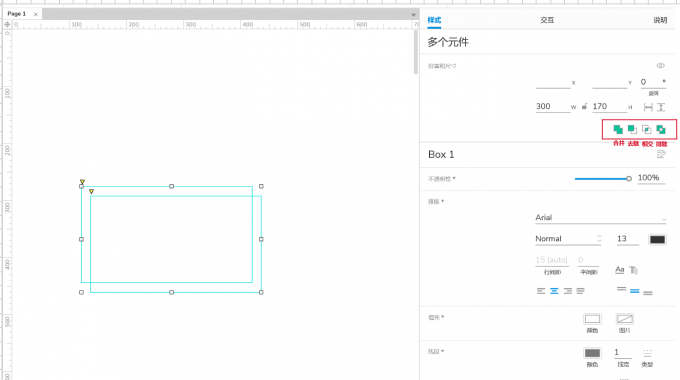
Task: Click the left-middle selection handle
Action: [81, 239]
